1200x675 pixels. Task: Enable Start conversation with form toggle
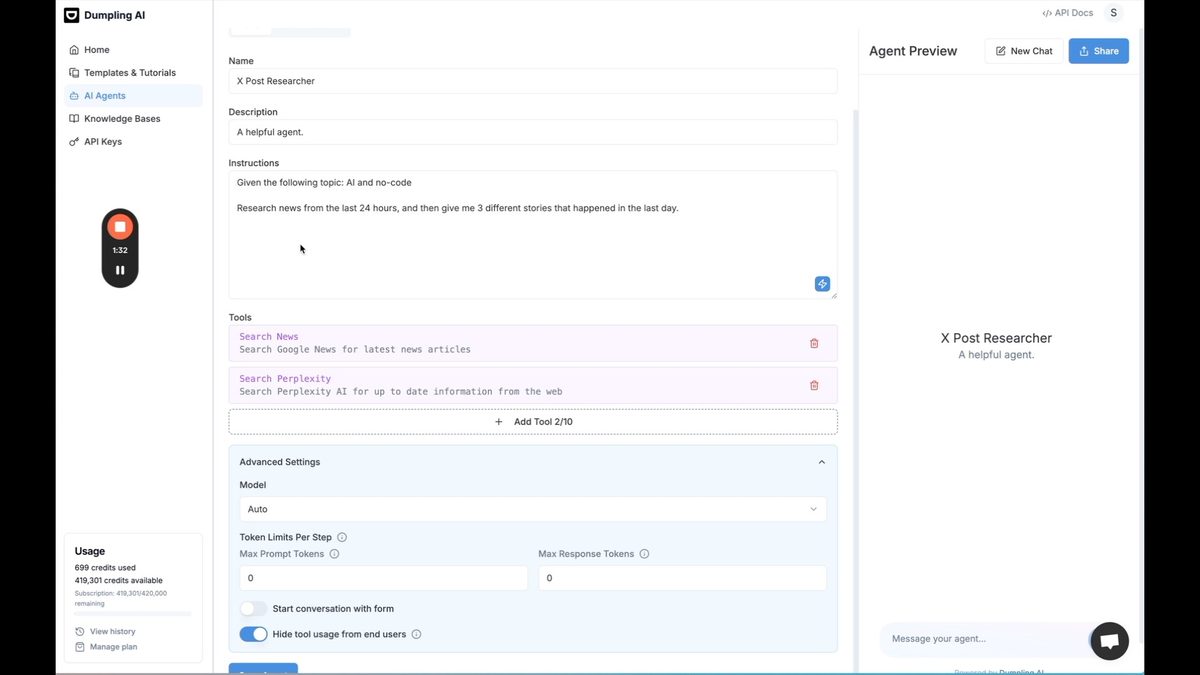[x=254, y=609]
